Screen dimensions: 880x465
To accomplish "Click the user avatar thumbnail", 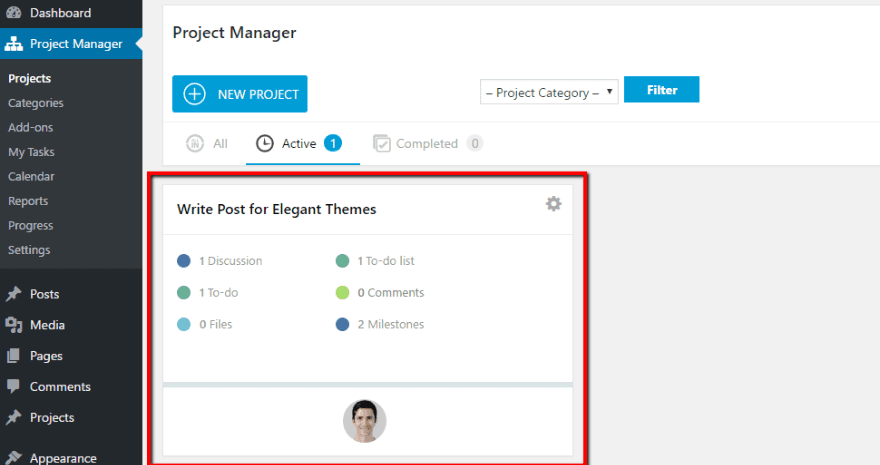I will pyautogui.click(x=364, y=421).
